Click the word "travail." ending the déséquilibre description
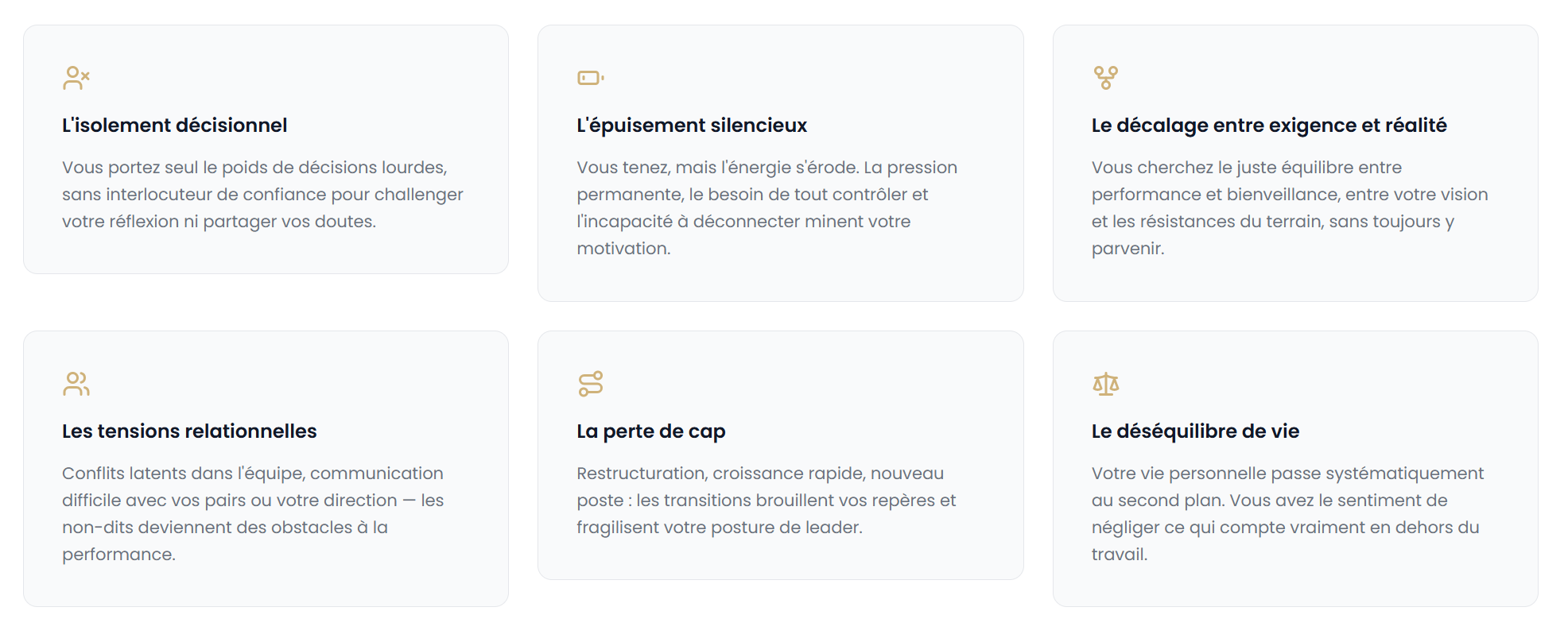1568x642 pixels. tap(1119, 555)
